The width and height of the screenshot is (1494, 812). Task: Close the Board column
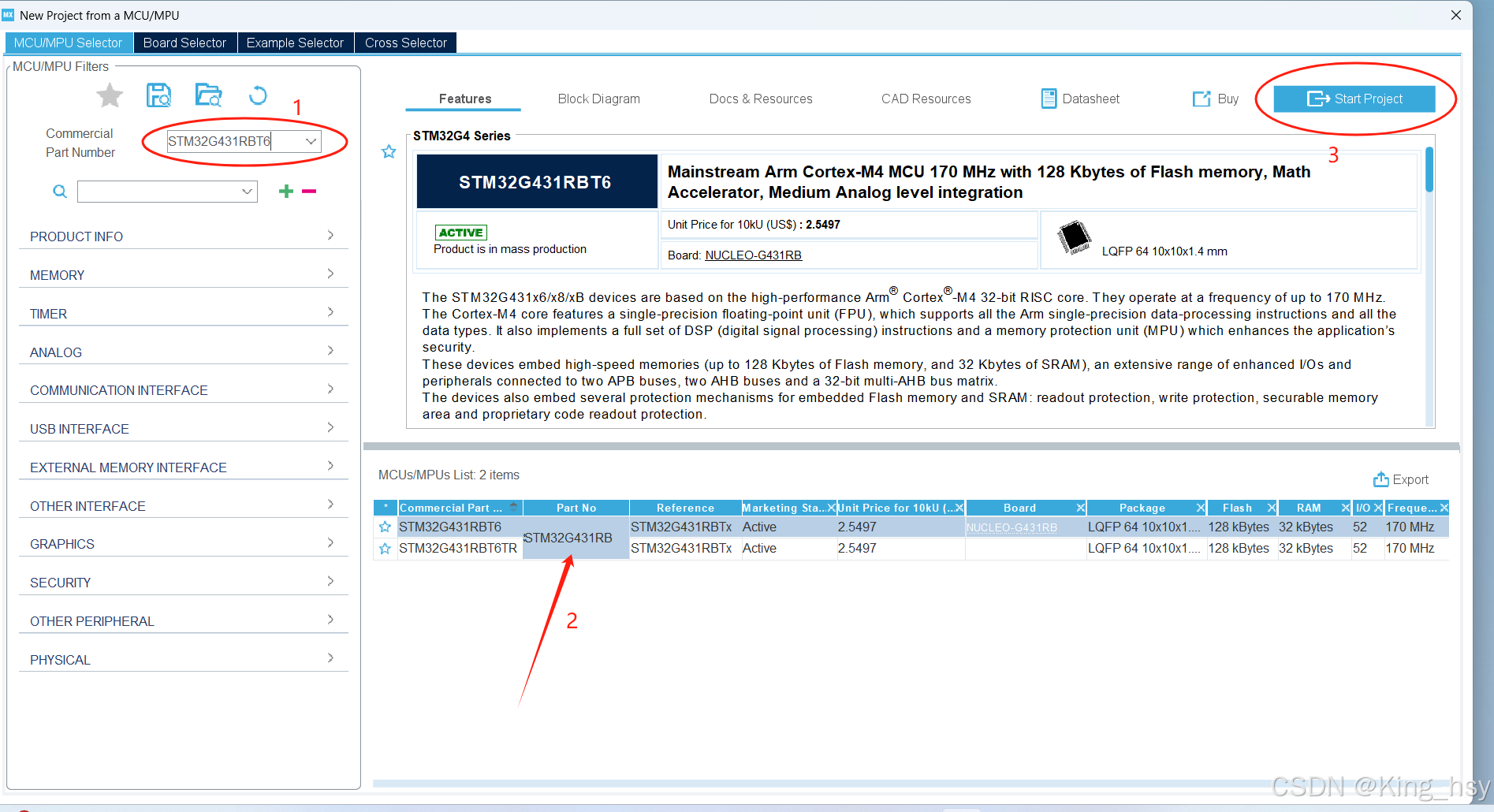pyautogui.click(x=1081, y=508)
